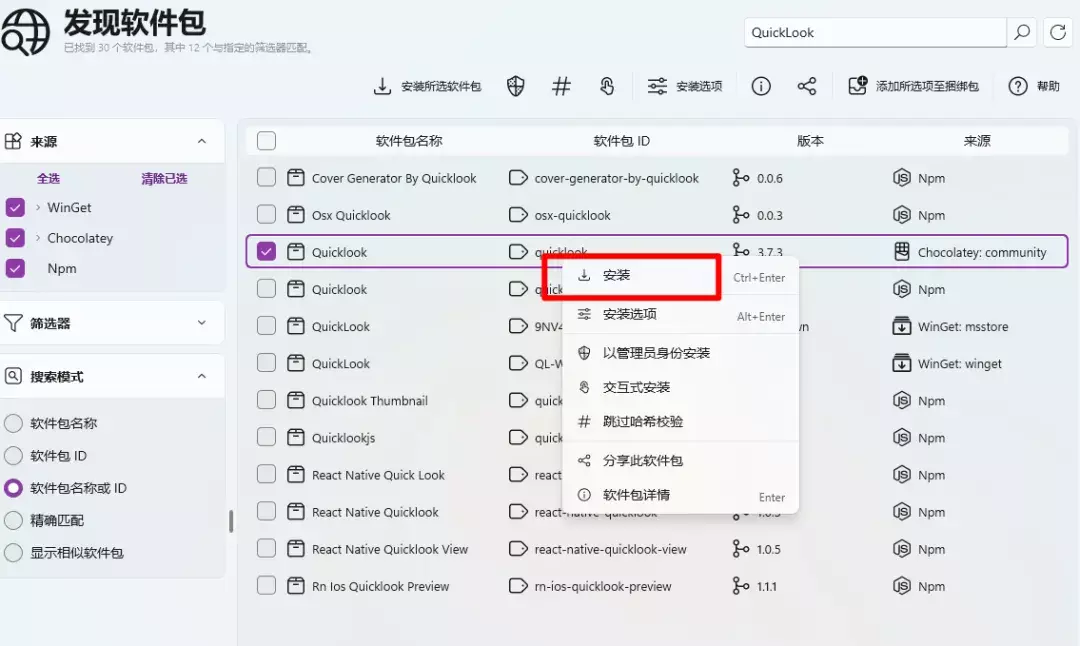Screen dimensions: 1080x646
Task: Uncheck the Chocolatey Quicklook row checkbox
Action: (267, 251)
